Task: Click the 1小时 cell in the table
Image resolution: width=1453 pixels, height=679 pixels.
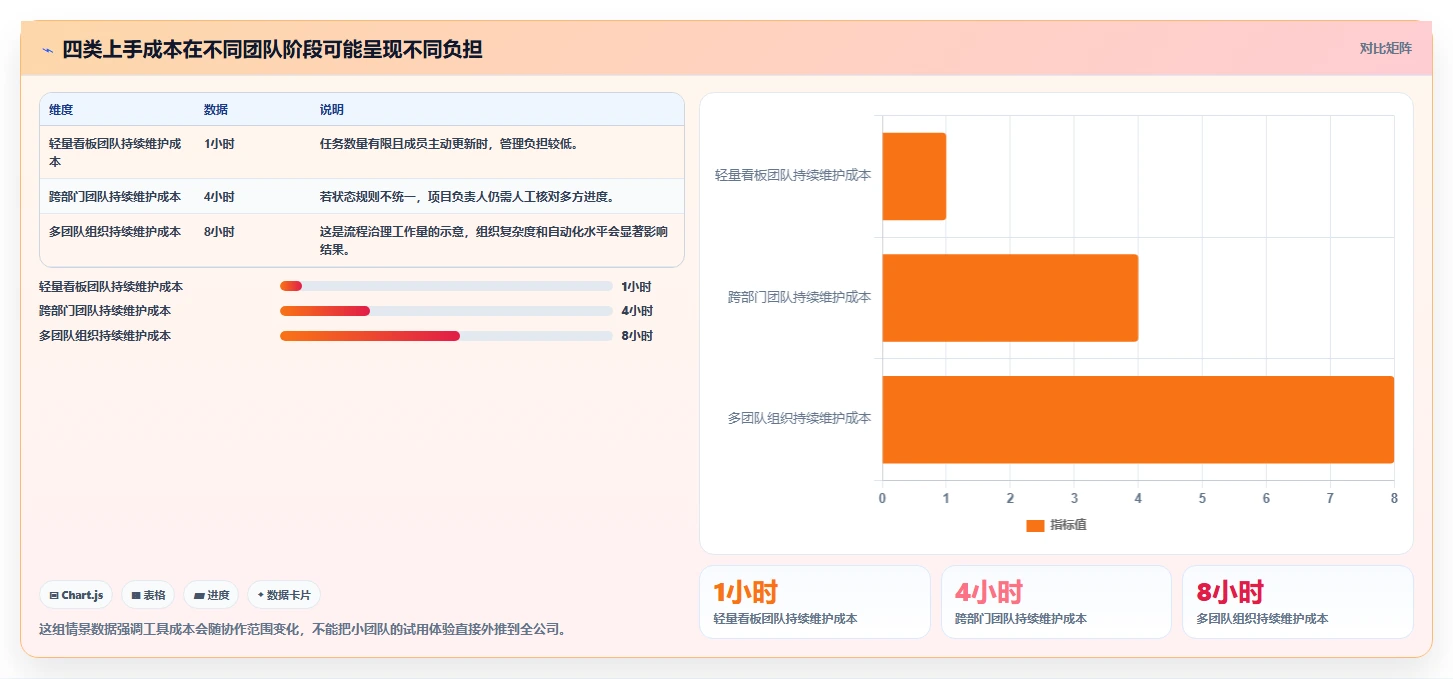Action: click(x=219, y=143)
